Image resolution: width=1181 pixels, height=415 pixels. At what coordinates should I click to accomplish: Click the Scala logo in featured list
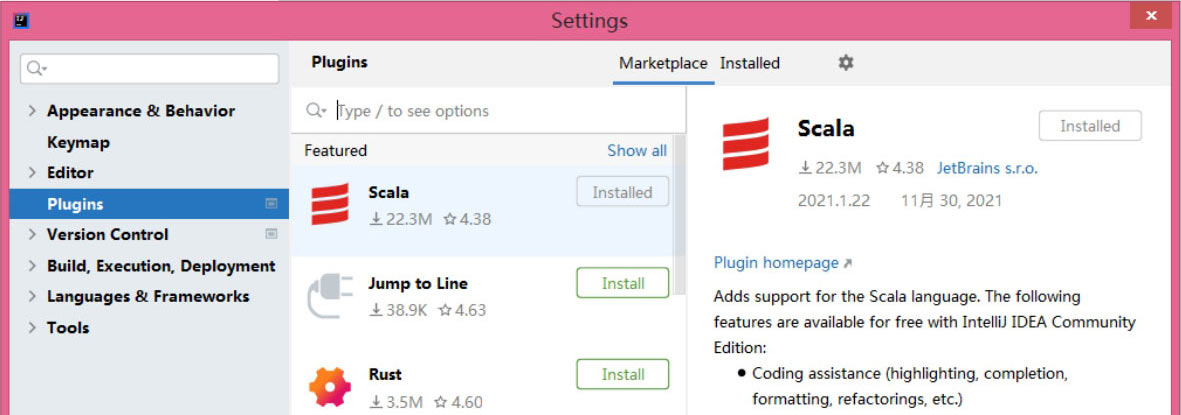click(x=330, y=204)
